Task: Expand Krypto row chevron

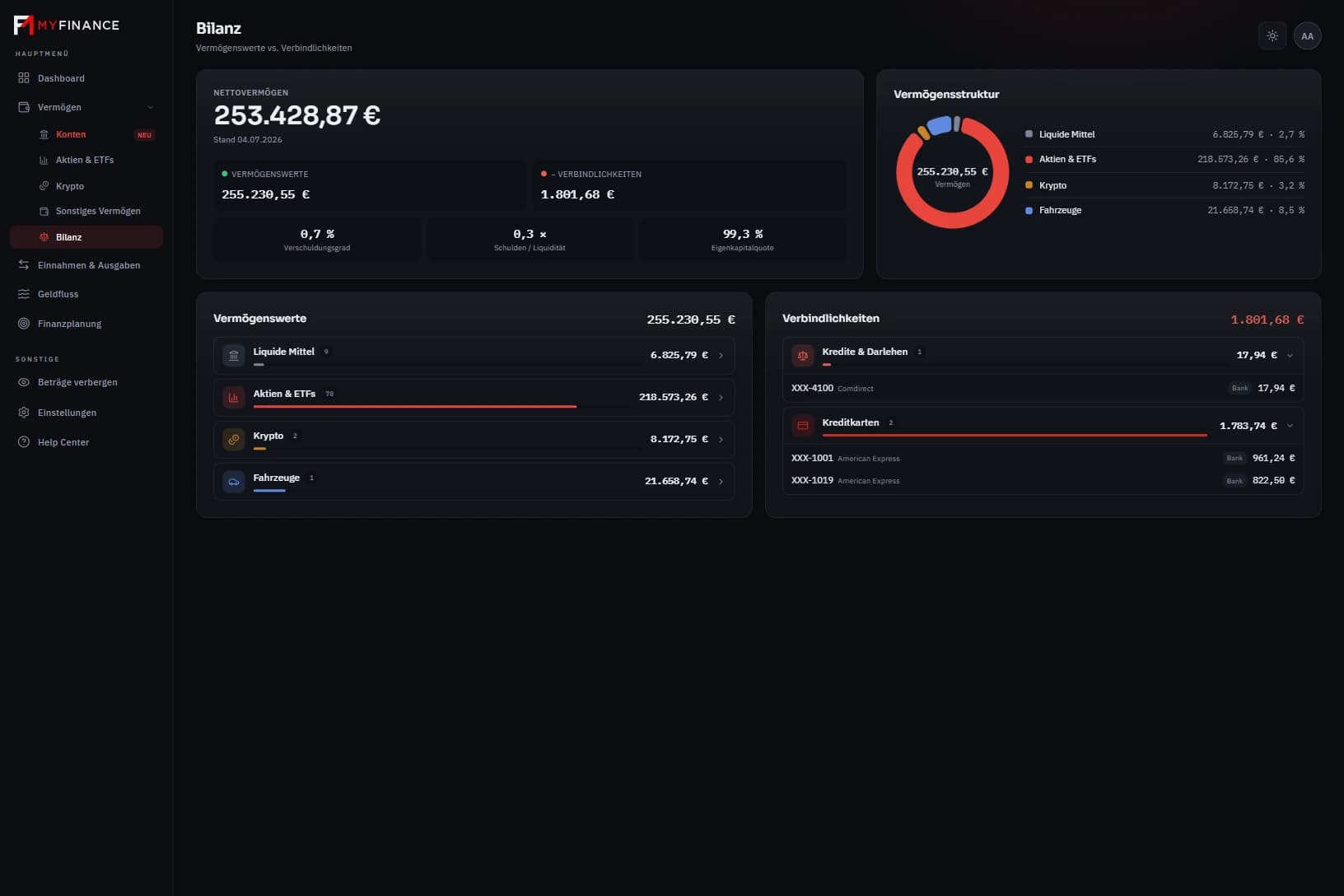Action: (x=721, y=440)
